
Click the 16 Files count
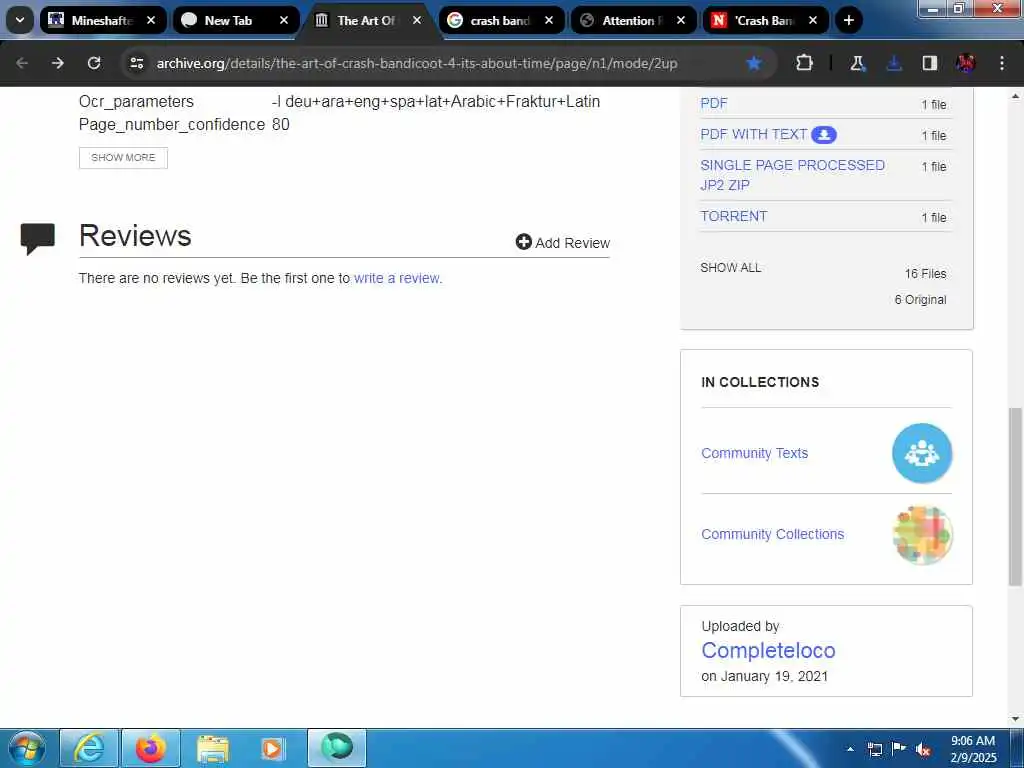925,274
